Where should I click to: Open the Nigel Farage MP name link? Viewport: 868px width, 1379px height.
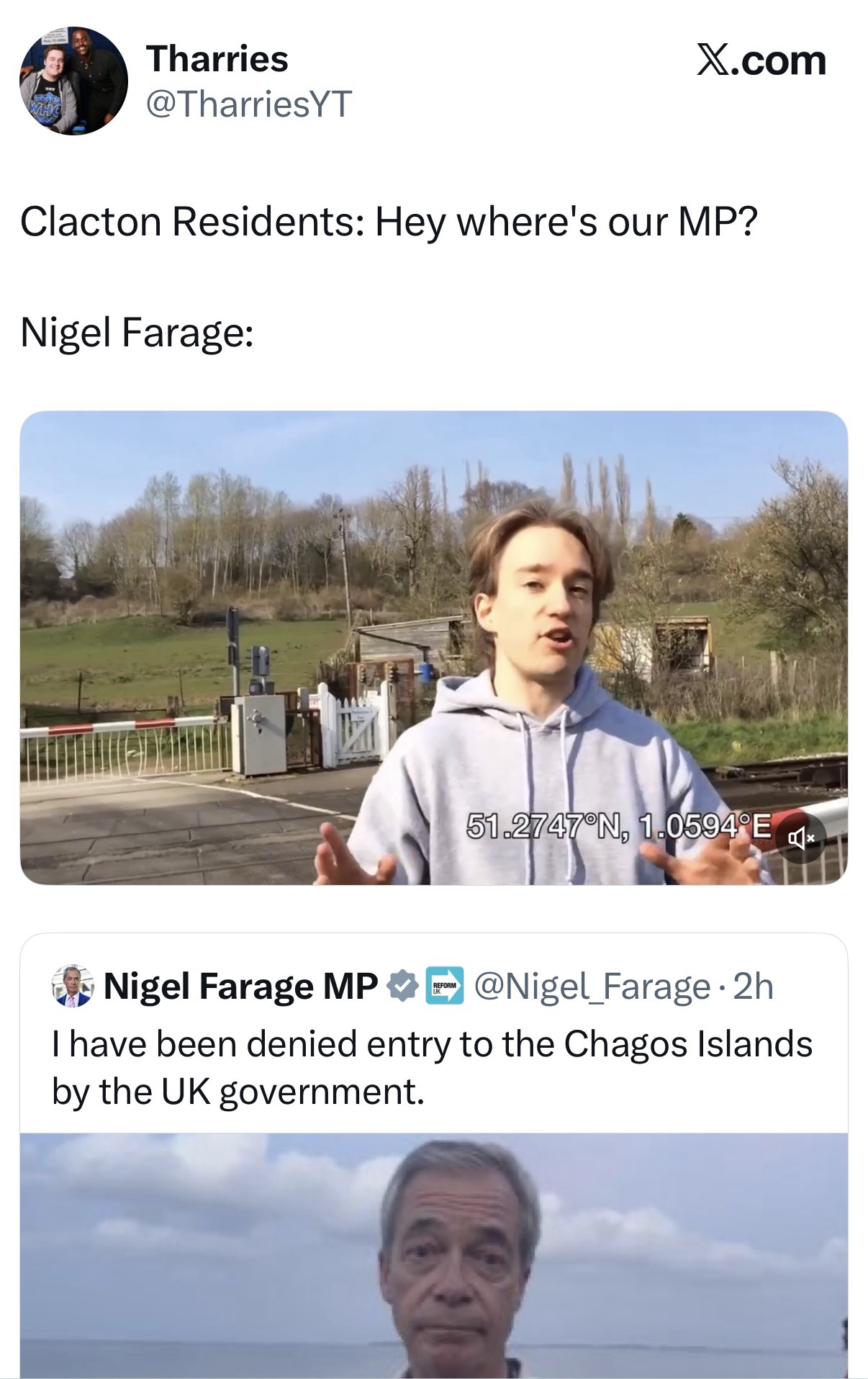click(241, 986)
